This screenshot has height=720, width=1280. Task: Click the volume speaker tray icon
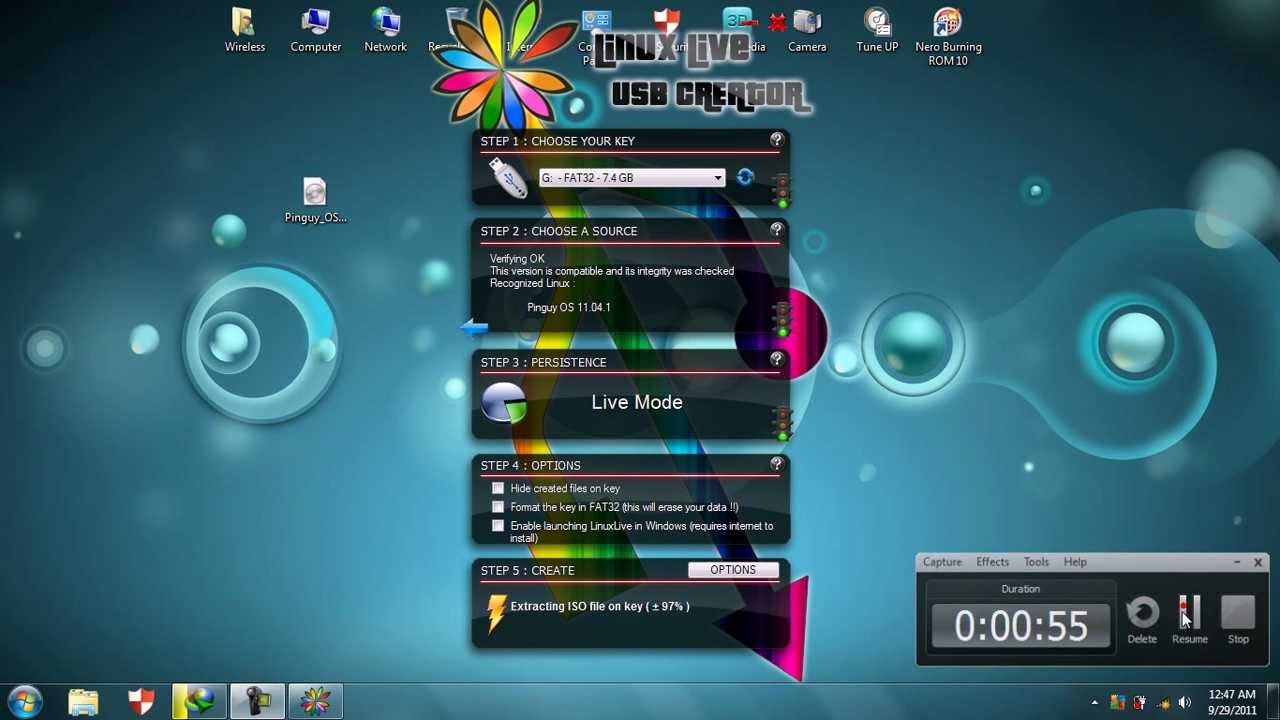tap(1185, 702)
